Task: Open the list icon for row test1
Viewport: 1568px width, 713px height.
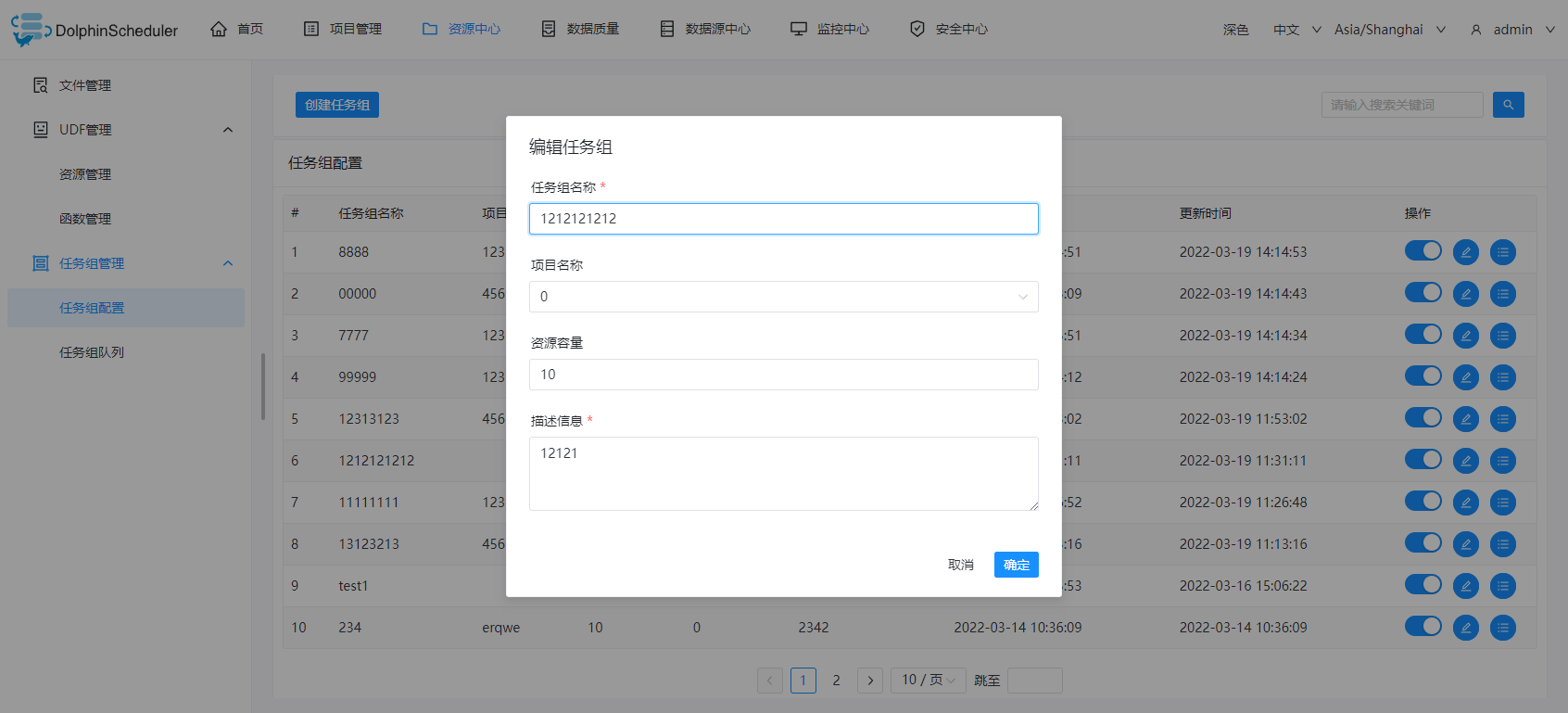Action: point(1502,586)
